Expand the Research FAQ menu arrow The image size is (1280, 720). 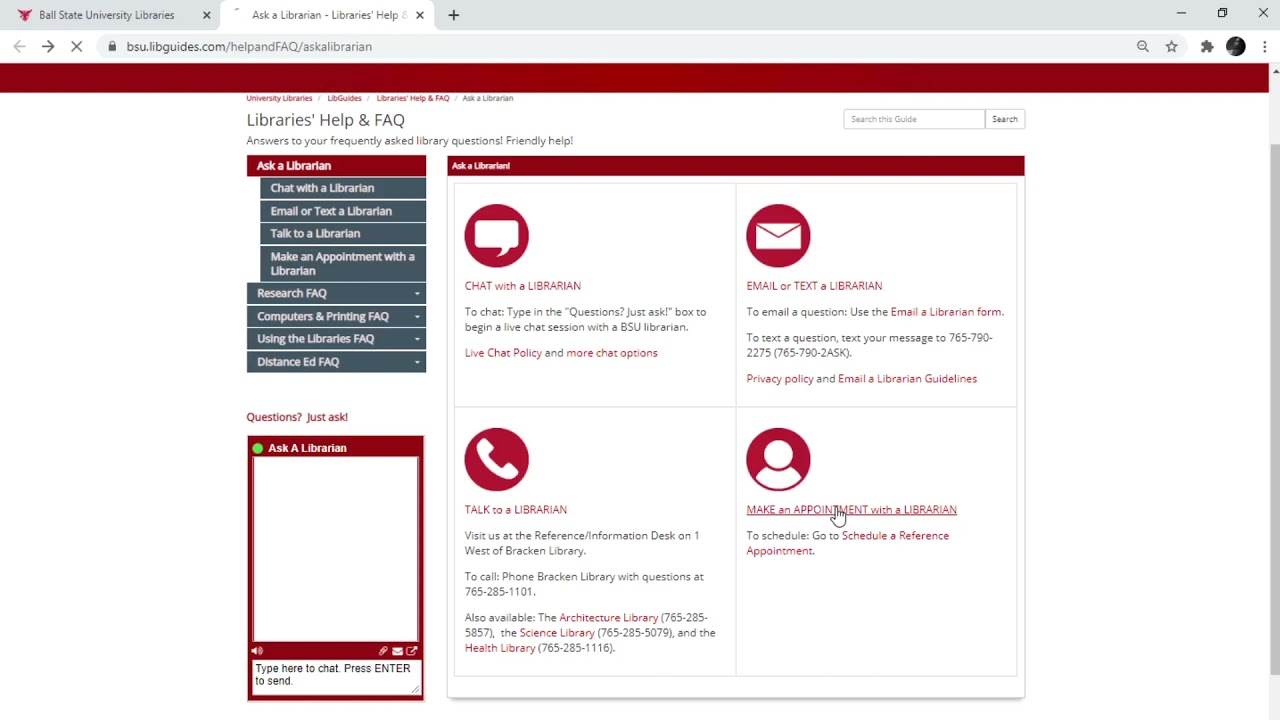pos(417,293)
